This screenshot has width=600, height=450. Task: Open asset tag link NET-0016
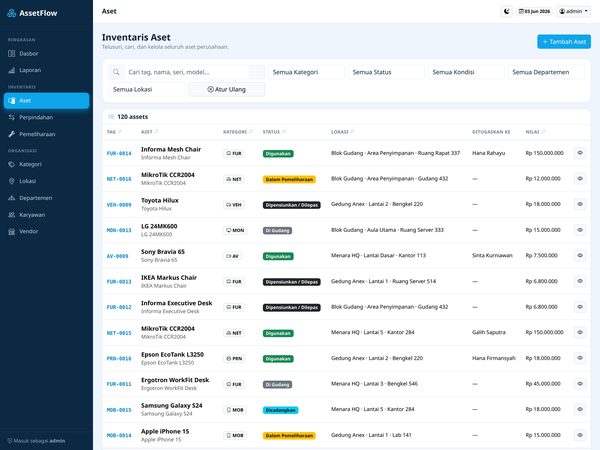click(x=119, y=179)
